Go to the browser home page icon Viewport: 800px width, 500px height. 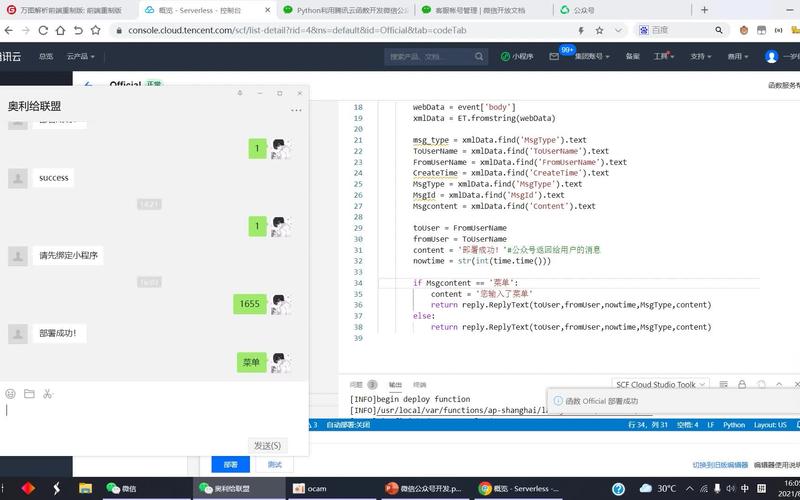[60, 31]
